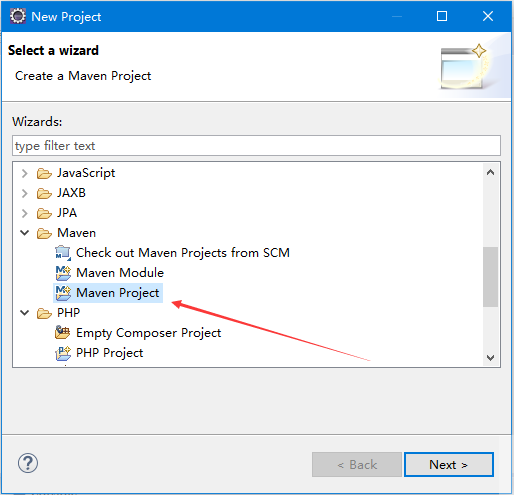Click the Maven Project wizard icon
The width and height of the screenshot is (514, 495).
pyautogui.click(x=63, y=293)
